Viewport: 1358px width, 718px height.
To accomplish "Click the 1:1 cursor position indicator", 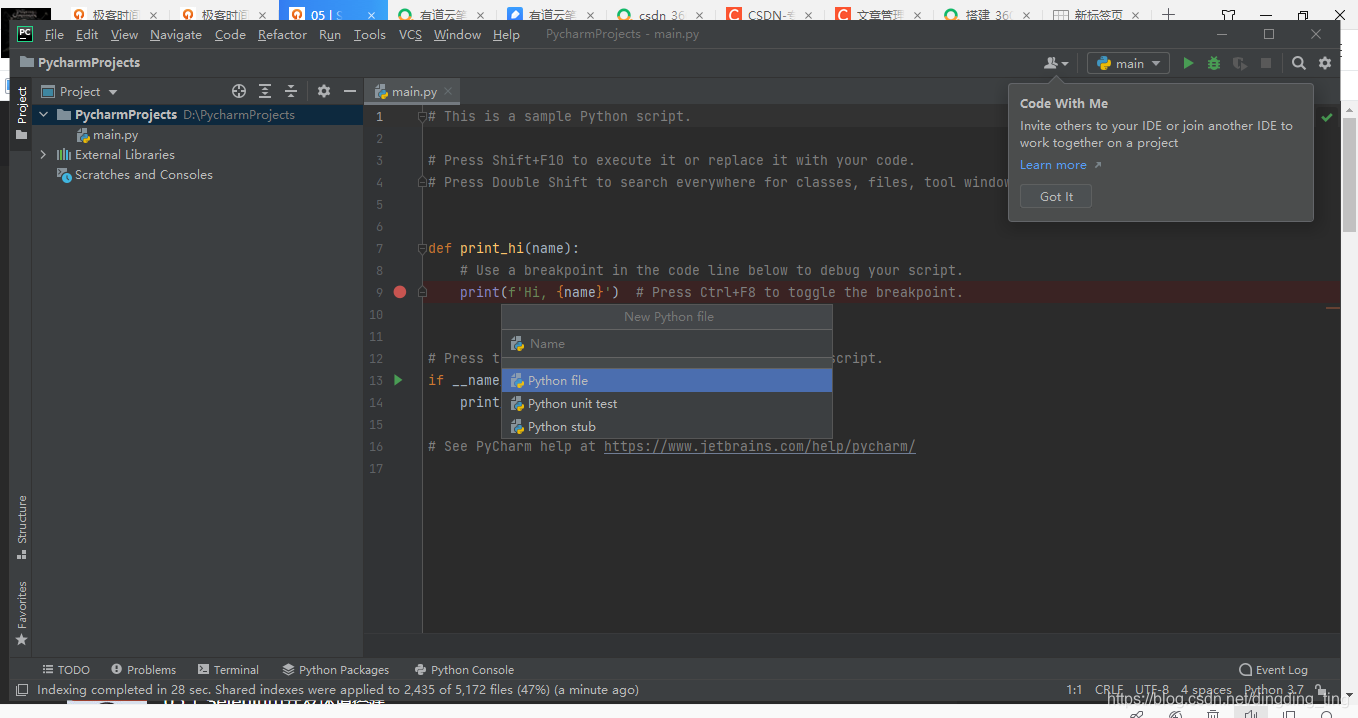I will (x=1074, y=690).
